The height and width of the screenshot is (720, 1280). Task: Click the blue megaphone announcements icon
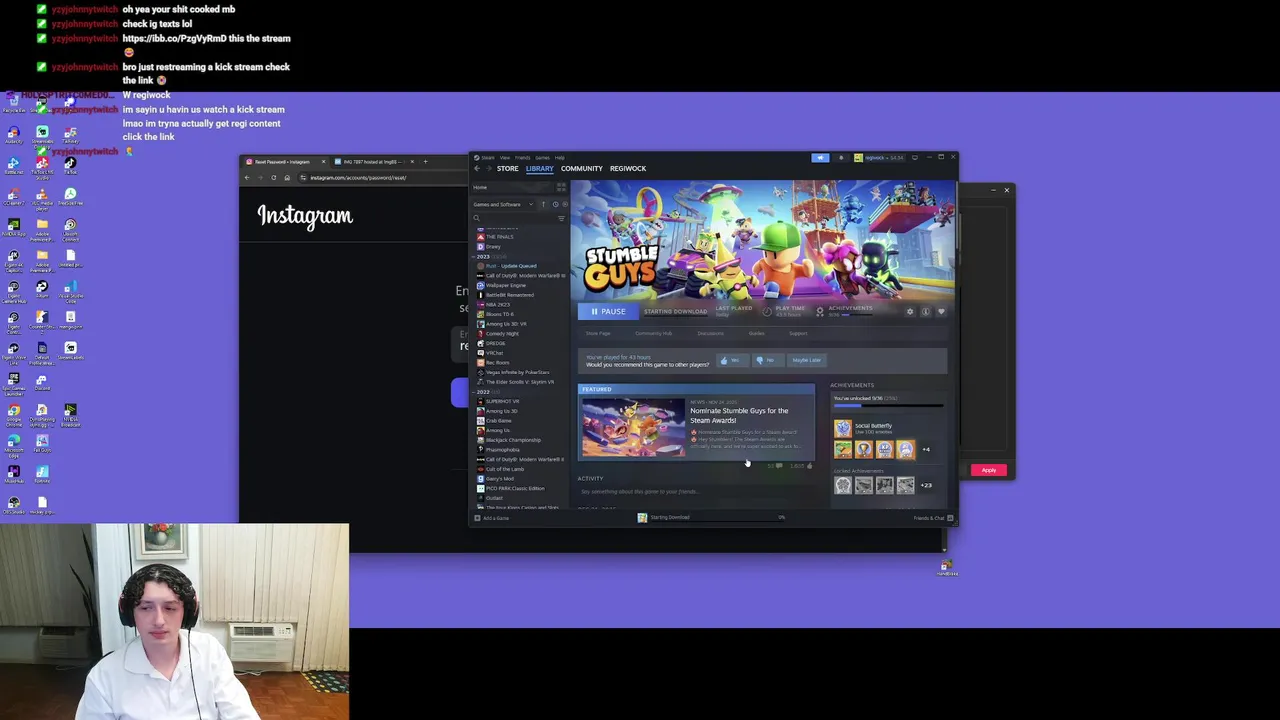(820, 157)
